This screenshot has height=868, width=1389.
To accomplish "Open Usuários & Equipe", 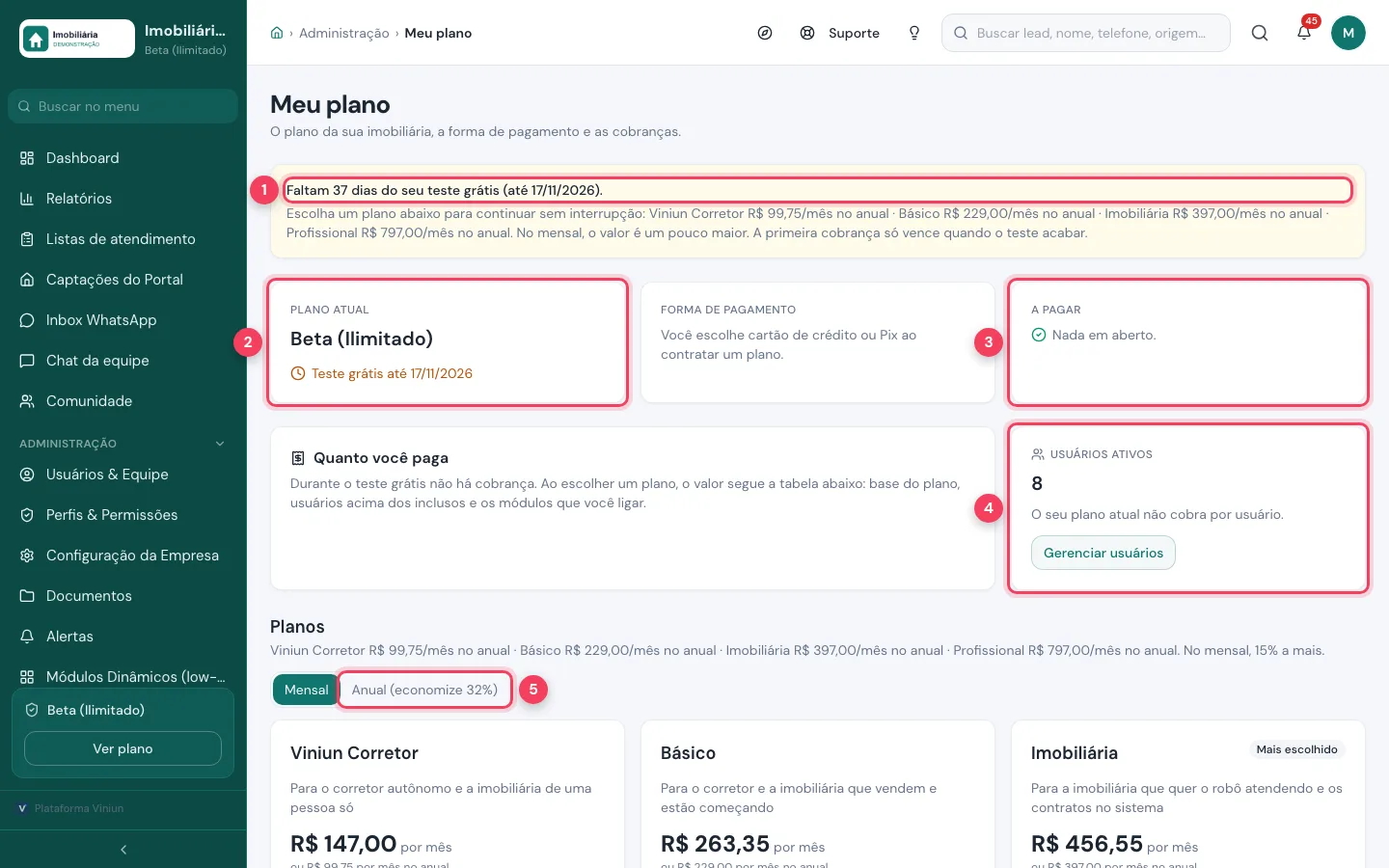I will 123,475.
